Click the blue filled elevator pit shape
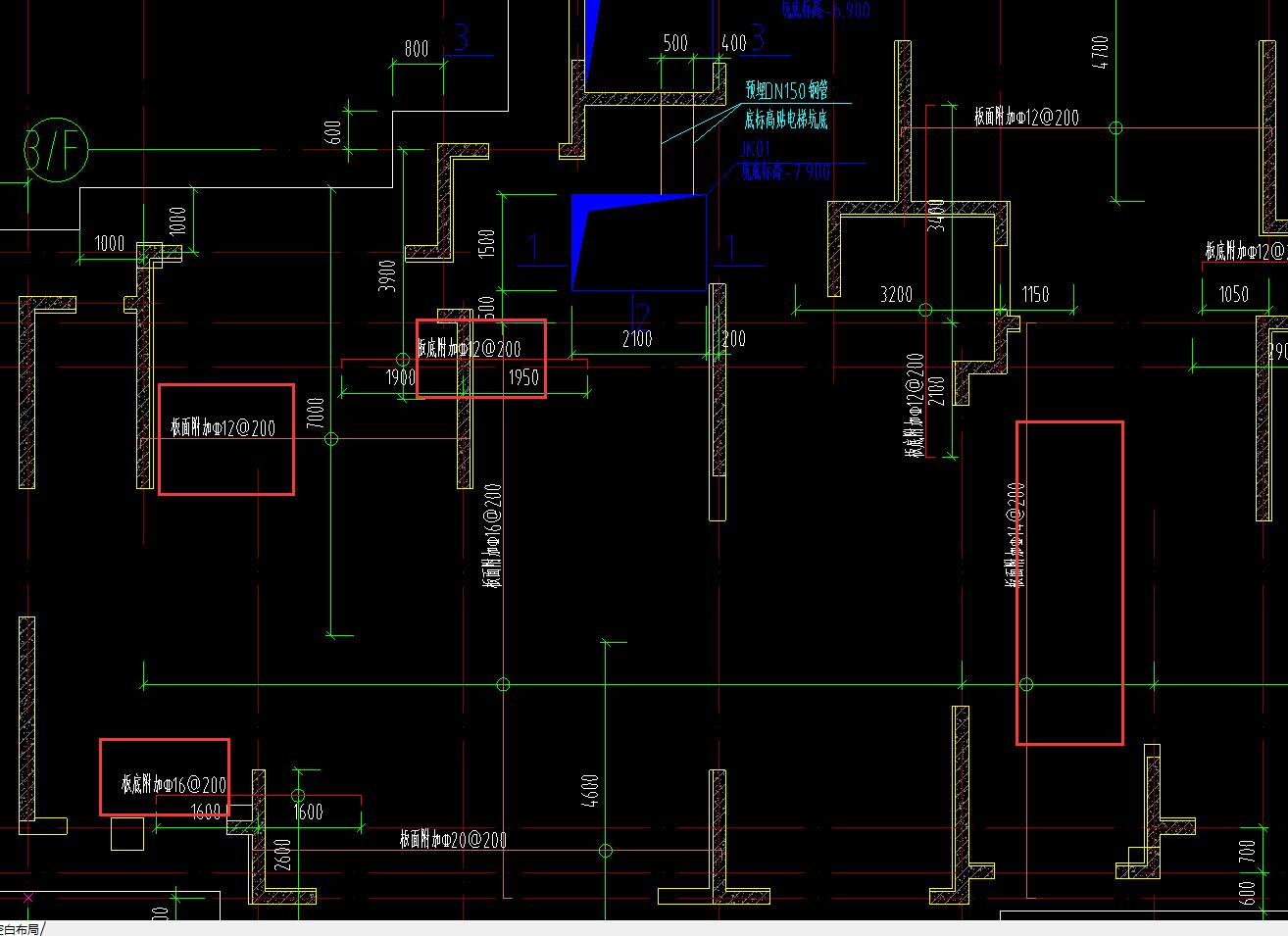This screenshot has width=1288, height=936. point(638,242)
